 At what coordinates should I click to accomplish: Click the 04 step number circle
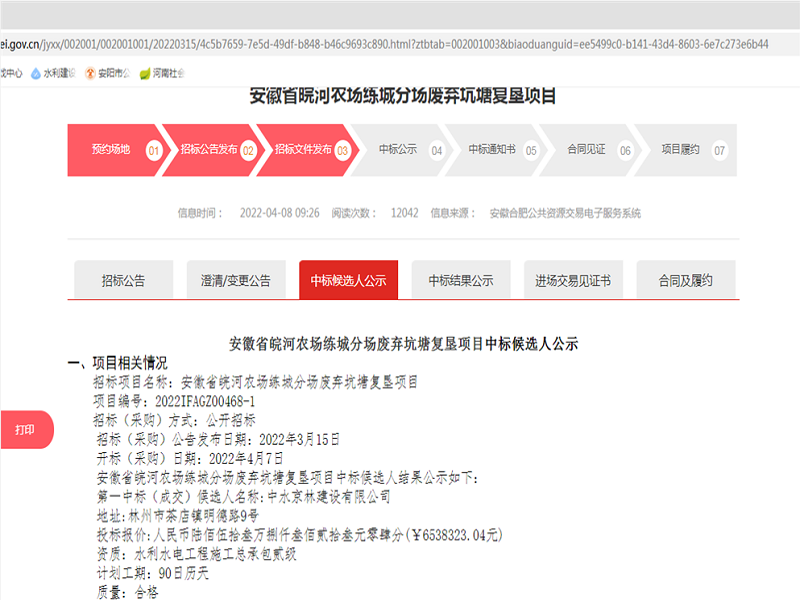pos(436,151)
